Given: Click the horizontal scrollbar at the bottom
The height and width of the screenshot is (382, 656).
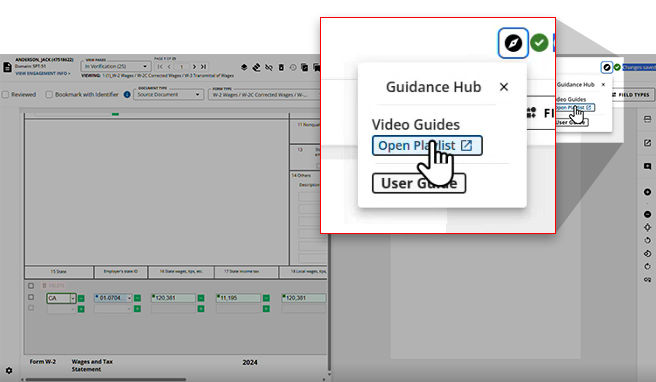Looking at the screenshot, I should [106, 379].
